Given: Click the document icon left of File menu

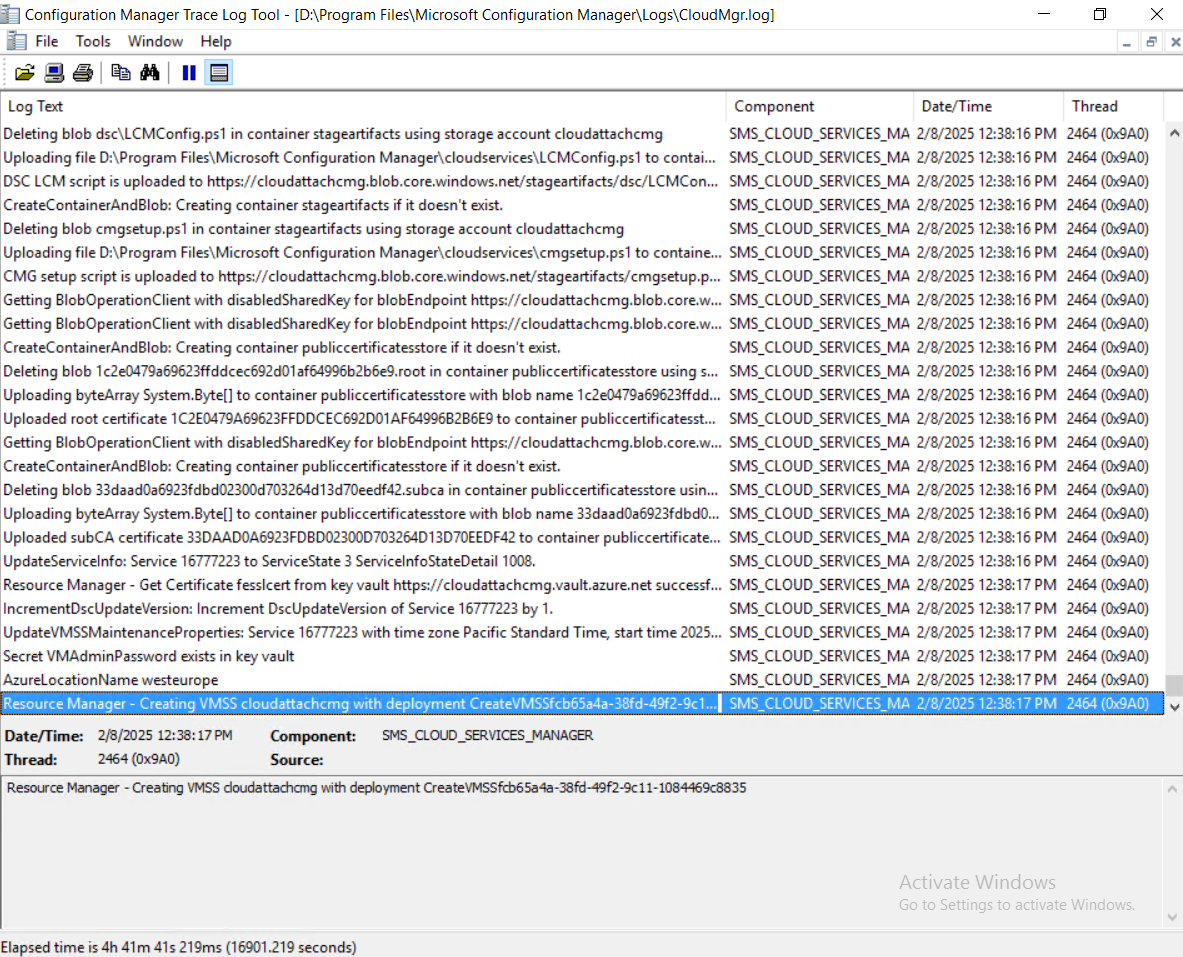Looking at the screenshot, I should 16,42.
